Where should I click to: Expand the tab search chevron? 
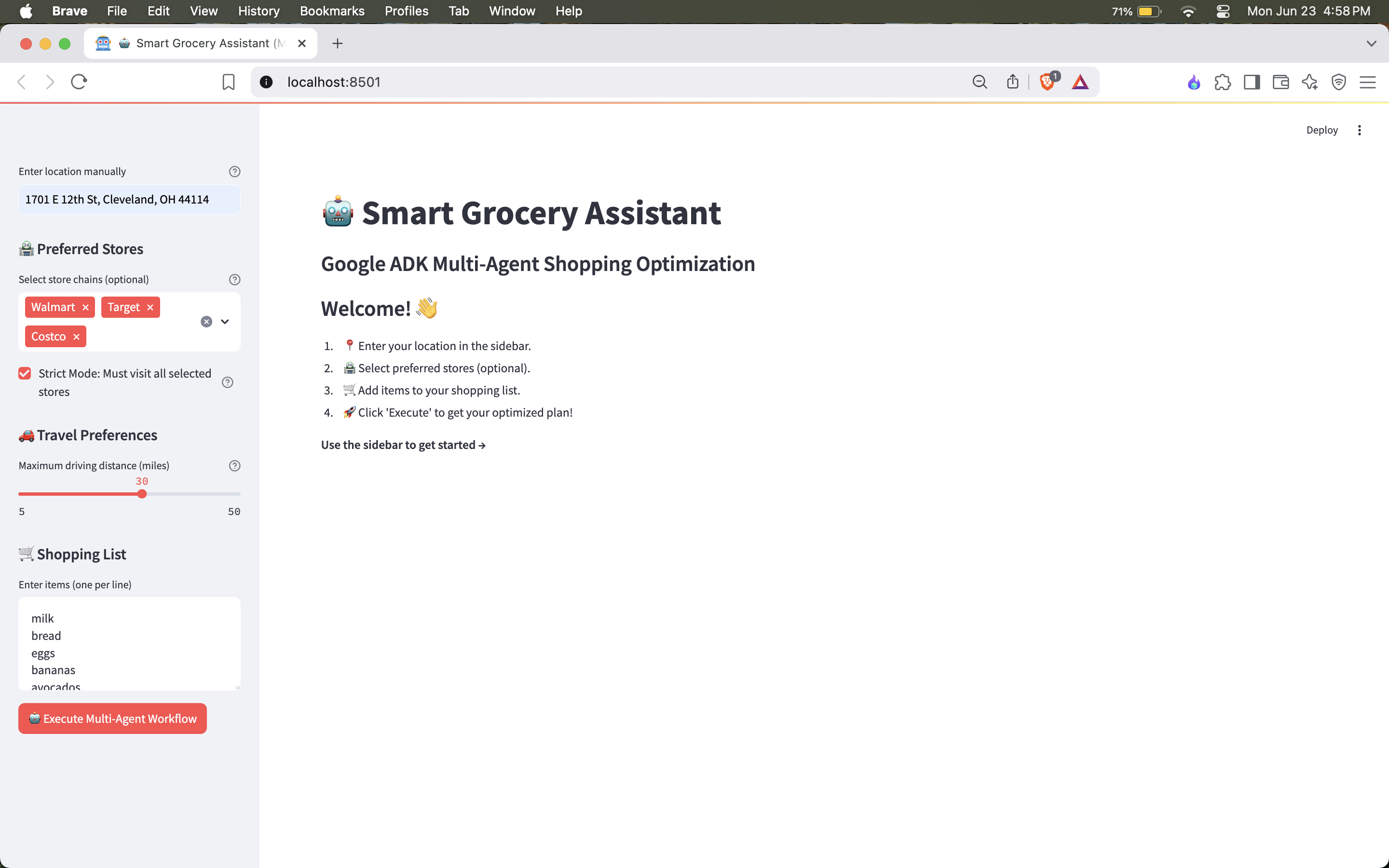tap(1371, 43)
